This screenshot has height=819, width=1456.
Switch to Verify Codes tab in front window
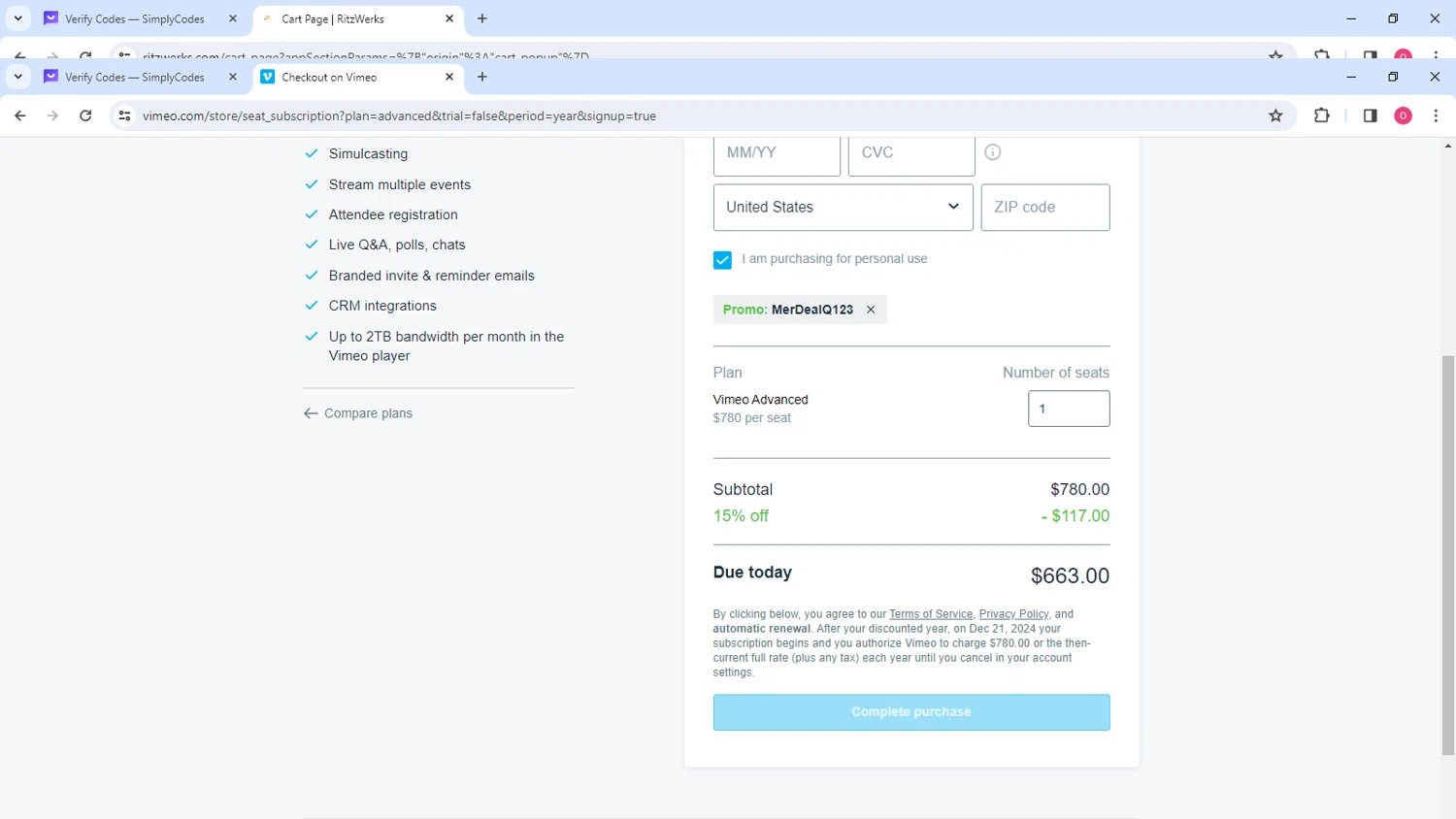point(133,77)
